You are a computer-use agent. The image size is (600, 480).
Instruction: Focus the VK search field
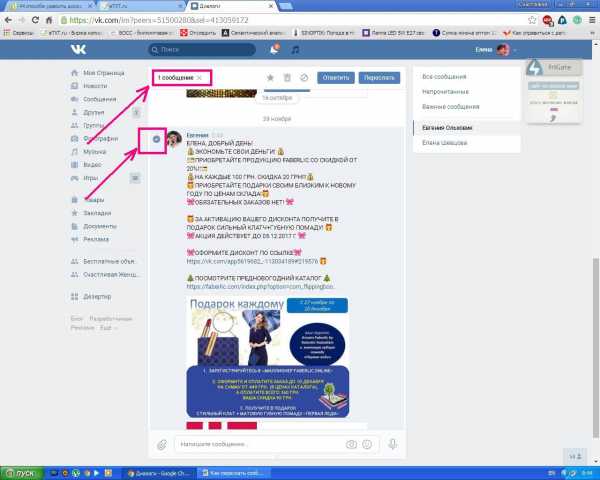tap(202, 49)
